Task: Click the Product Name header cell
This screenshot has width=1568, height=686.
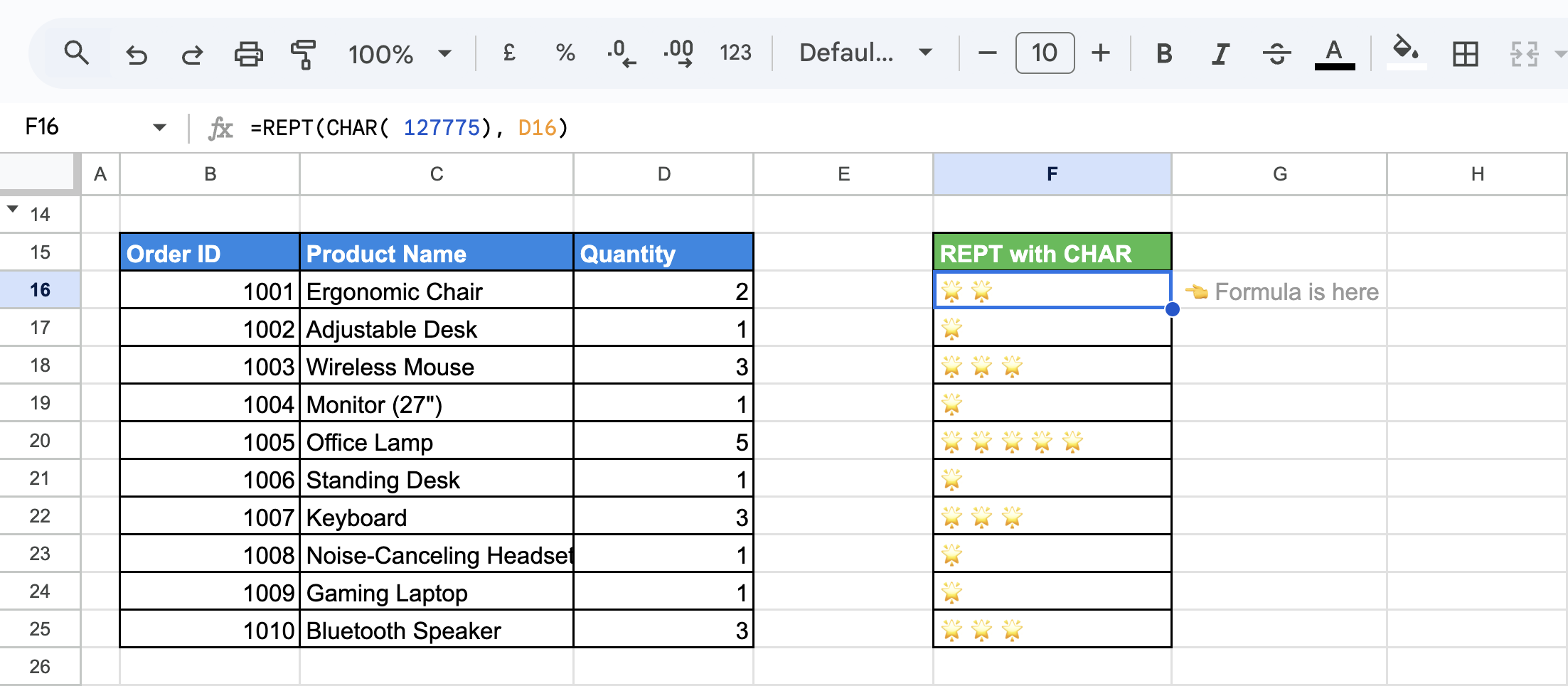Action: 437,252
